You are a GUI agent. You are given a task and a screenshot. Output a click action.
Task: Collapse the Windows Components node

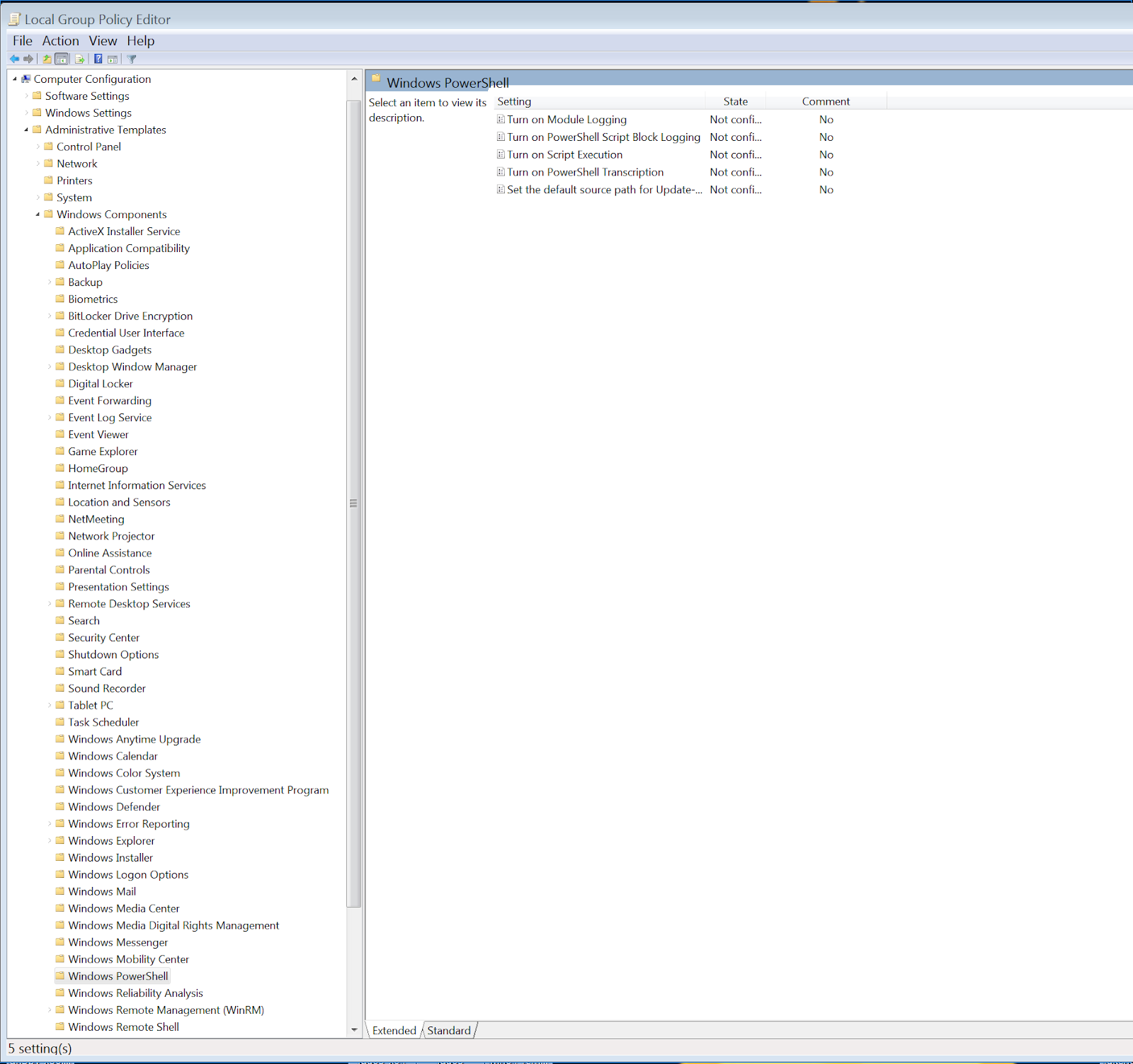[x=38, y=214]
